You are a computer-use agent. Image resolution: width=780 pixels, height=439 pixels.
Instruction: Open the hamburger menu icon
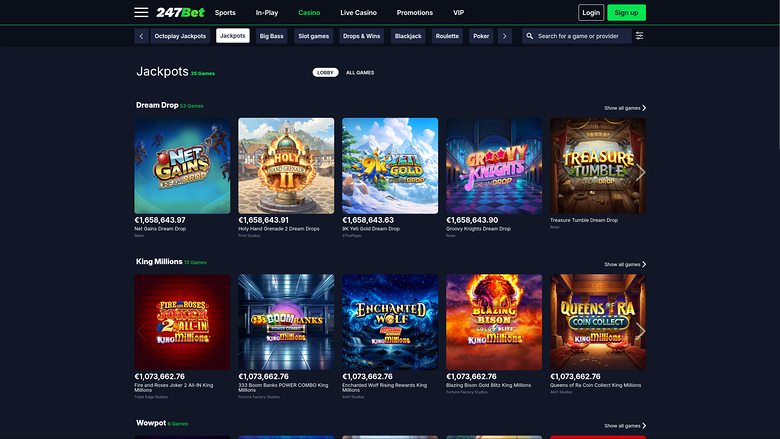click(x=141, y=12)
